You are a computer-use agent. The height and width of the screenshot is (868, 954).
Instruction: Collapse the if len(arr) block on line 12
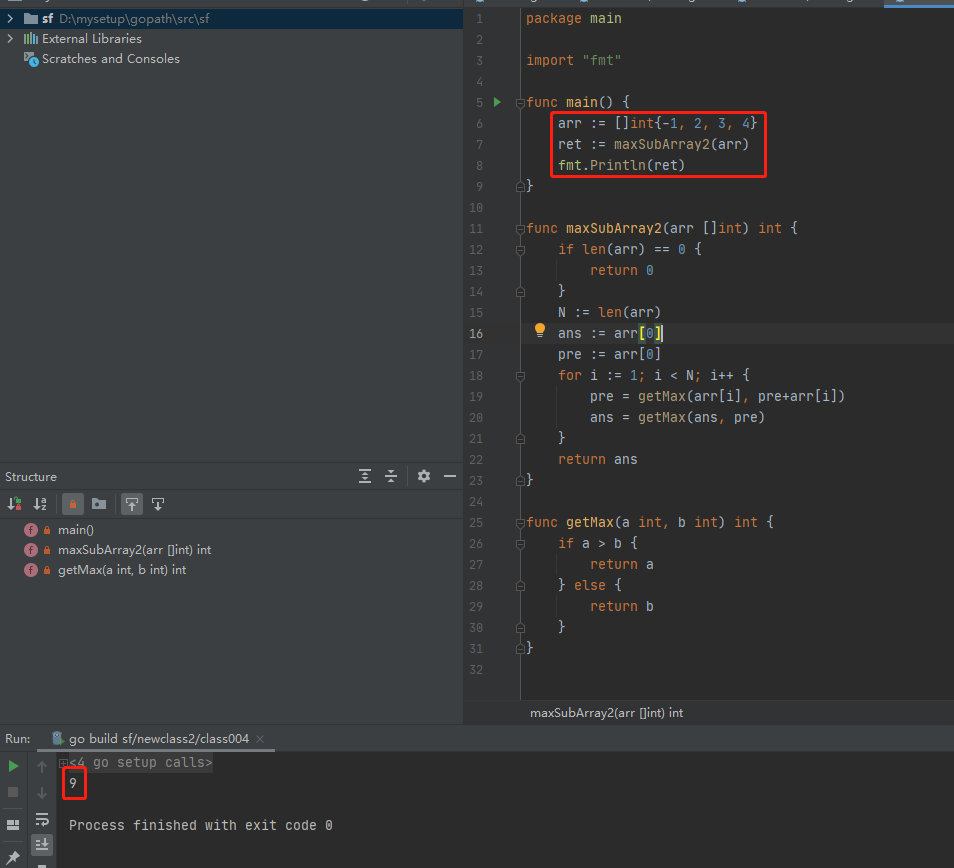(520, 250)
